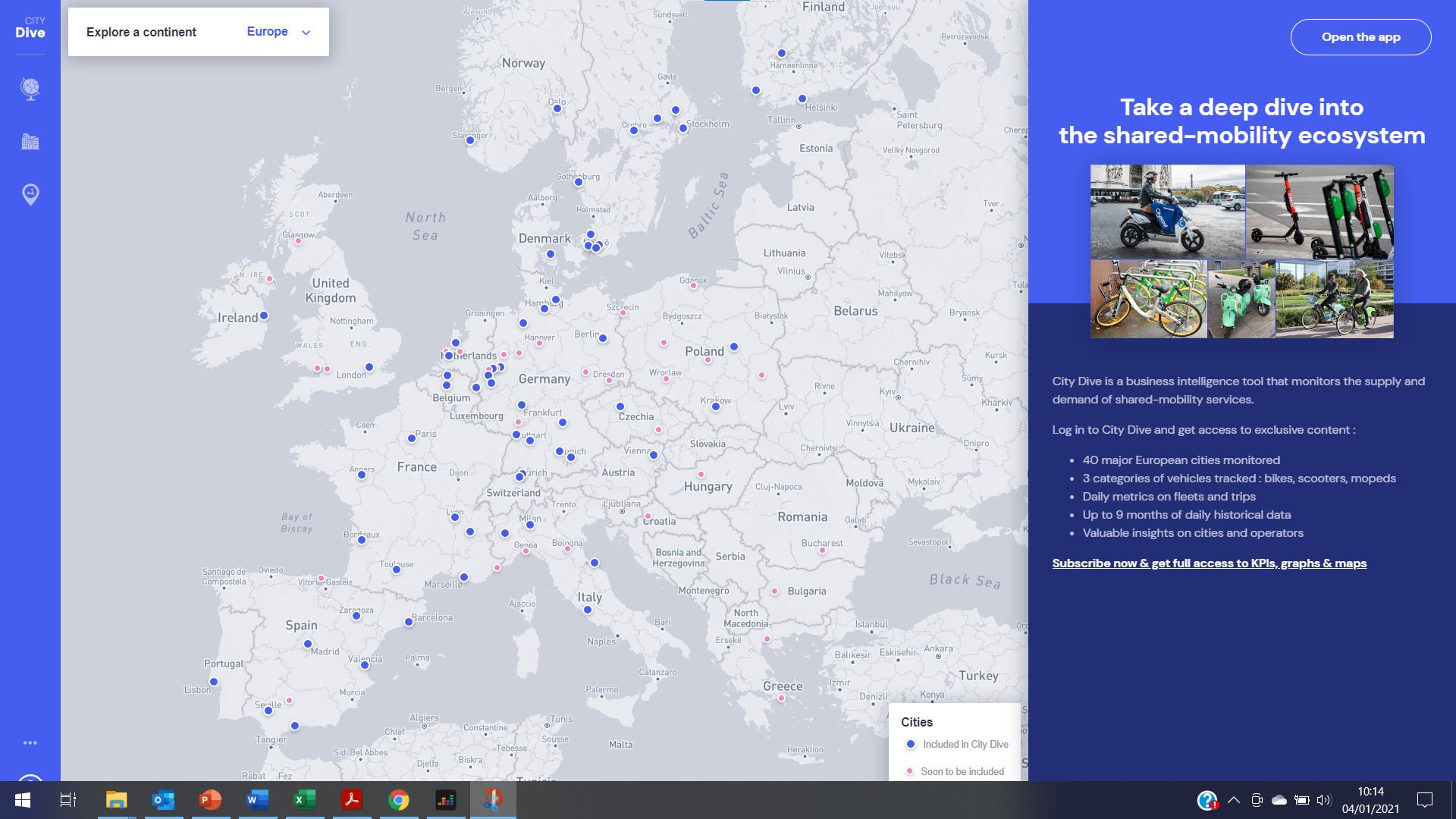
Task: Click the 'Open the app' button
Action: 1360,36
